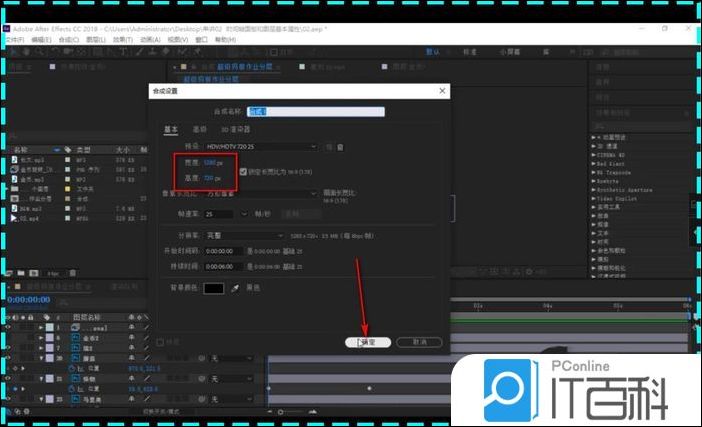Click label color swatch of layer 1
702x427 pixels.
coord(50,328)
